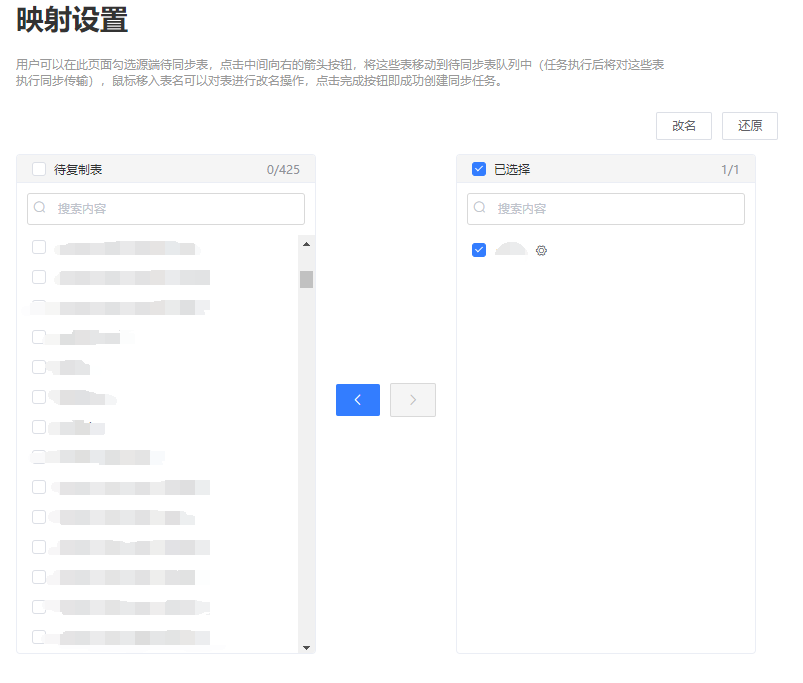Click the 还原 restore button

click(x=749, y=126)
